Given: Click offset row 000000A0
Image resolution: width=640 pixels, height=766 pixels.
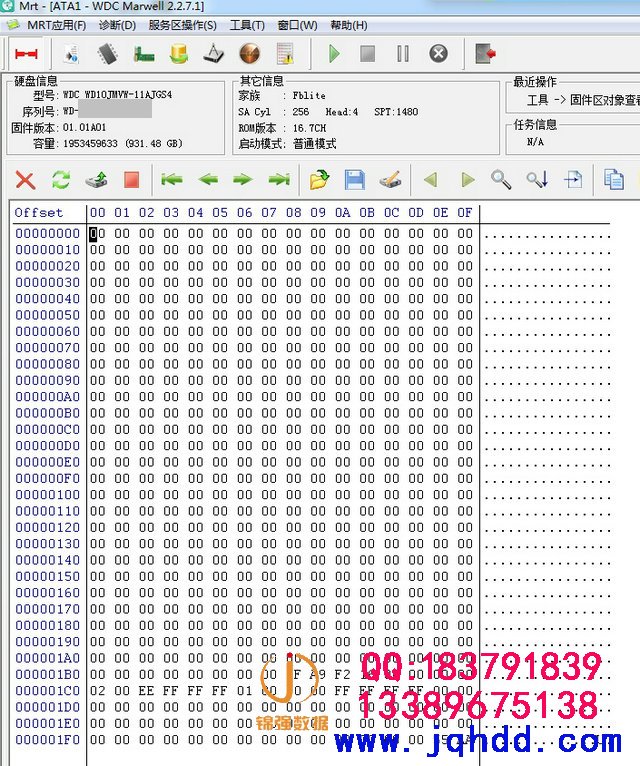Looking at the screenshot, I should [47, 396].
